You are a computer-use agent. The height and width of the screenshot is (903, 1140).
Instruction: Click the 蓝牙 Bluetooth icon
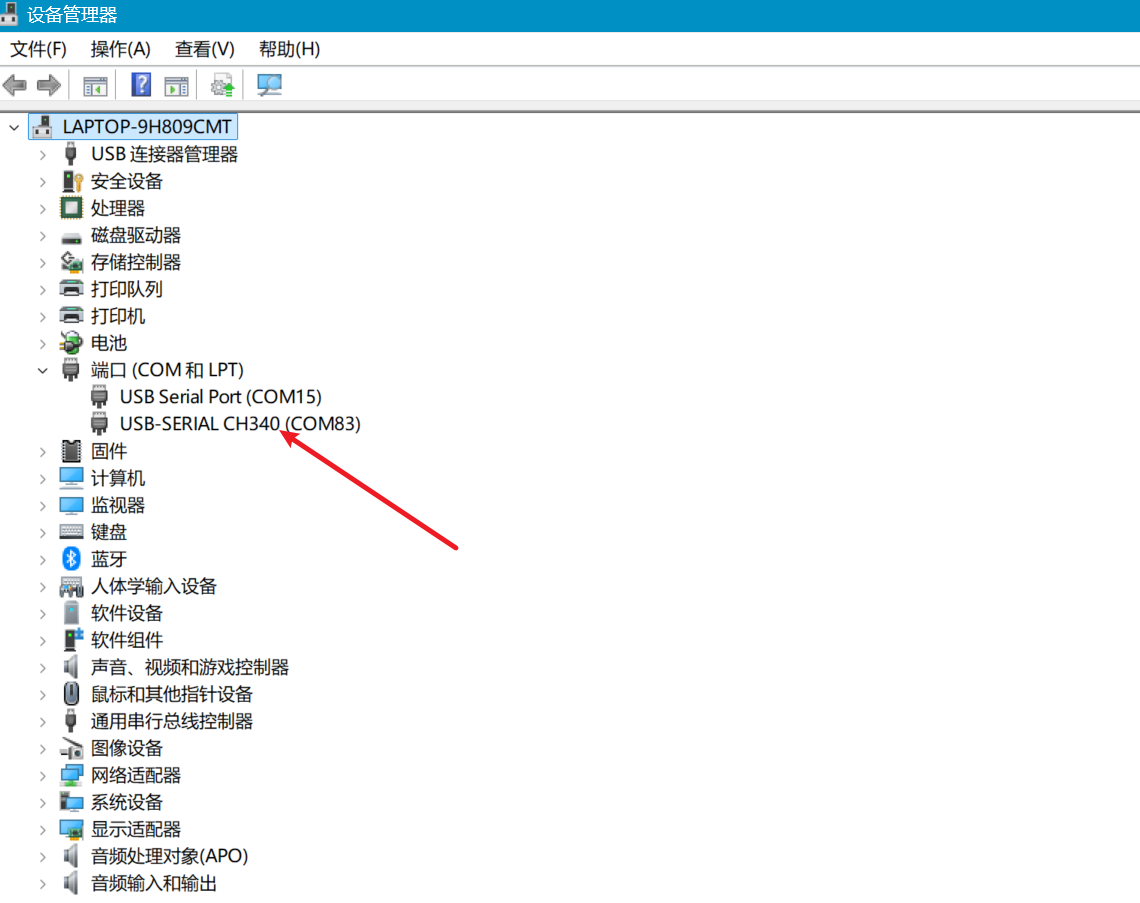pos(71,558)
